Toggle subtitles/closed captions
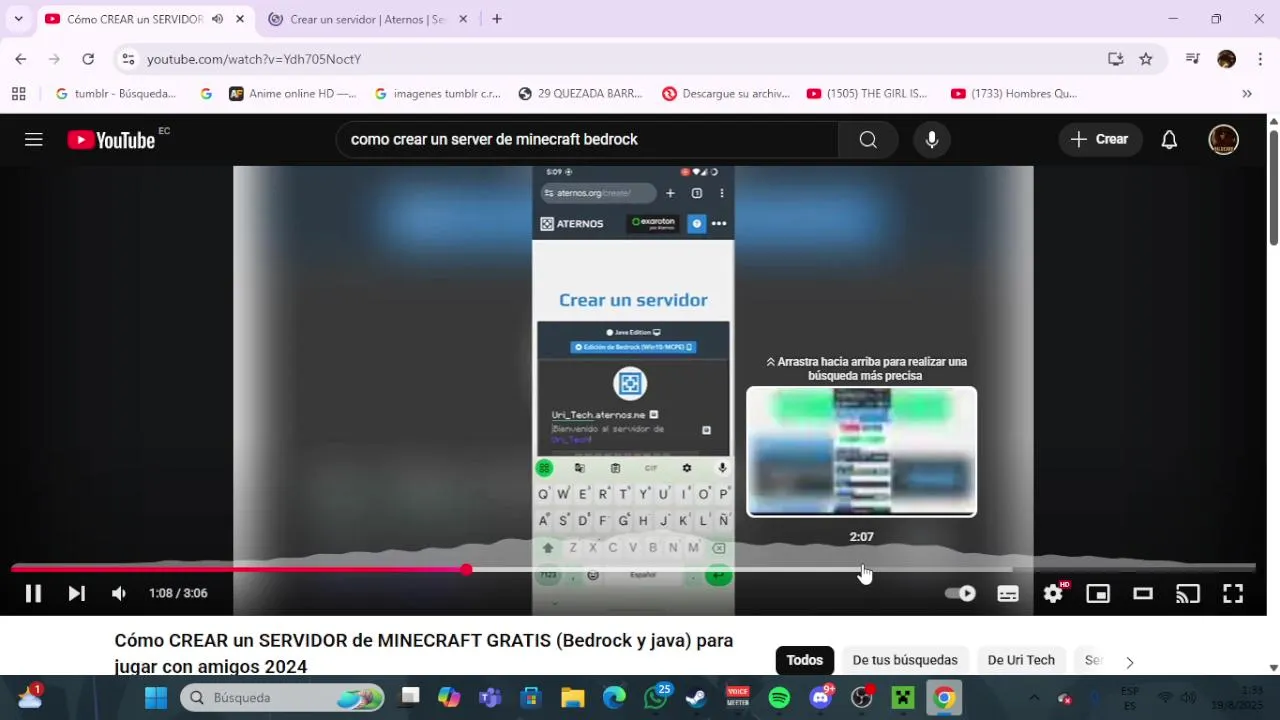Screen dimensions: 1280x720 click(1008, 594)
